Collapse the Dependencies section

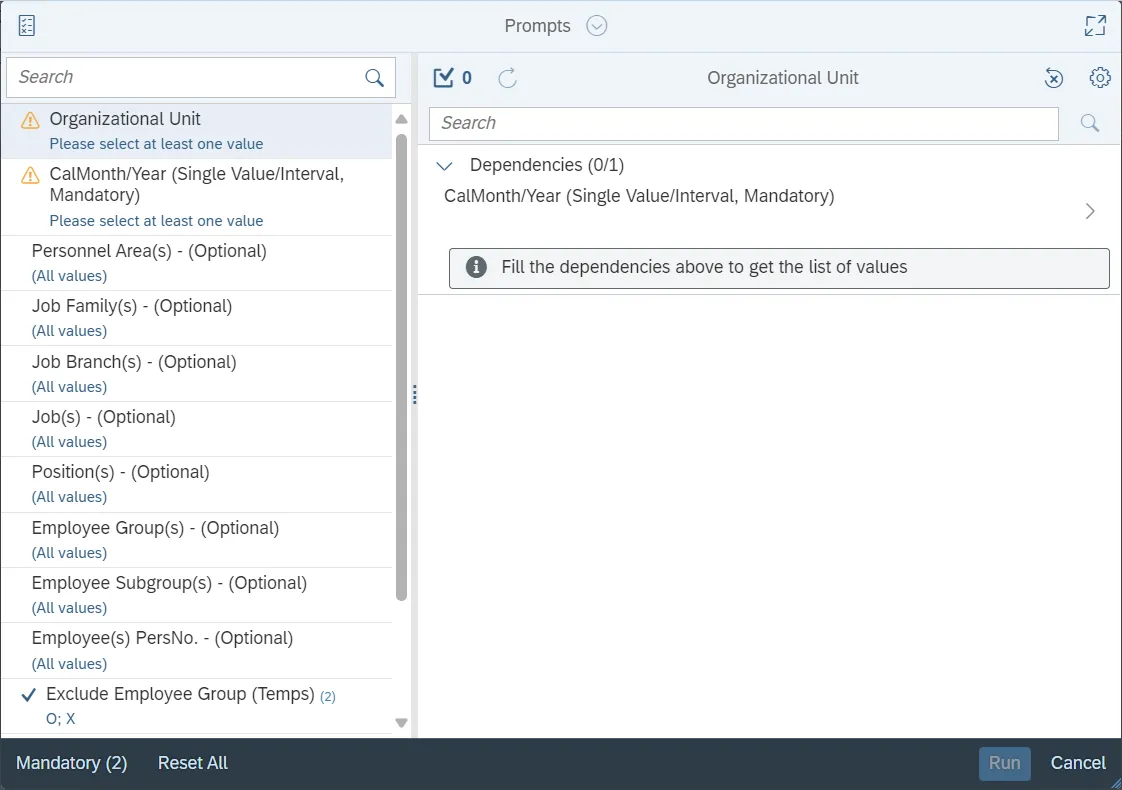coord(446,165)
